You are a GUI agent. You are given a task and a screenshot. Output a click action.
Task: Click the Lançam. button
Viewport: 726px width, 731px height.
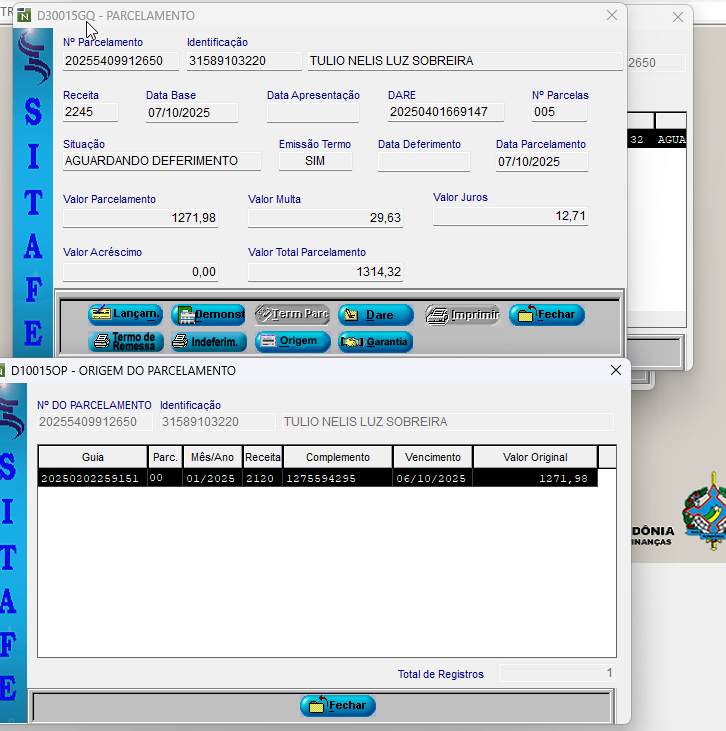tap(125, 314)
